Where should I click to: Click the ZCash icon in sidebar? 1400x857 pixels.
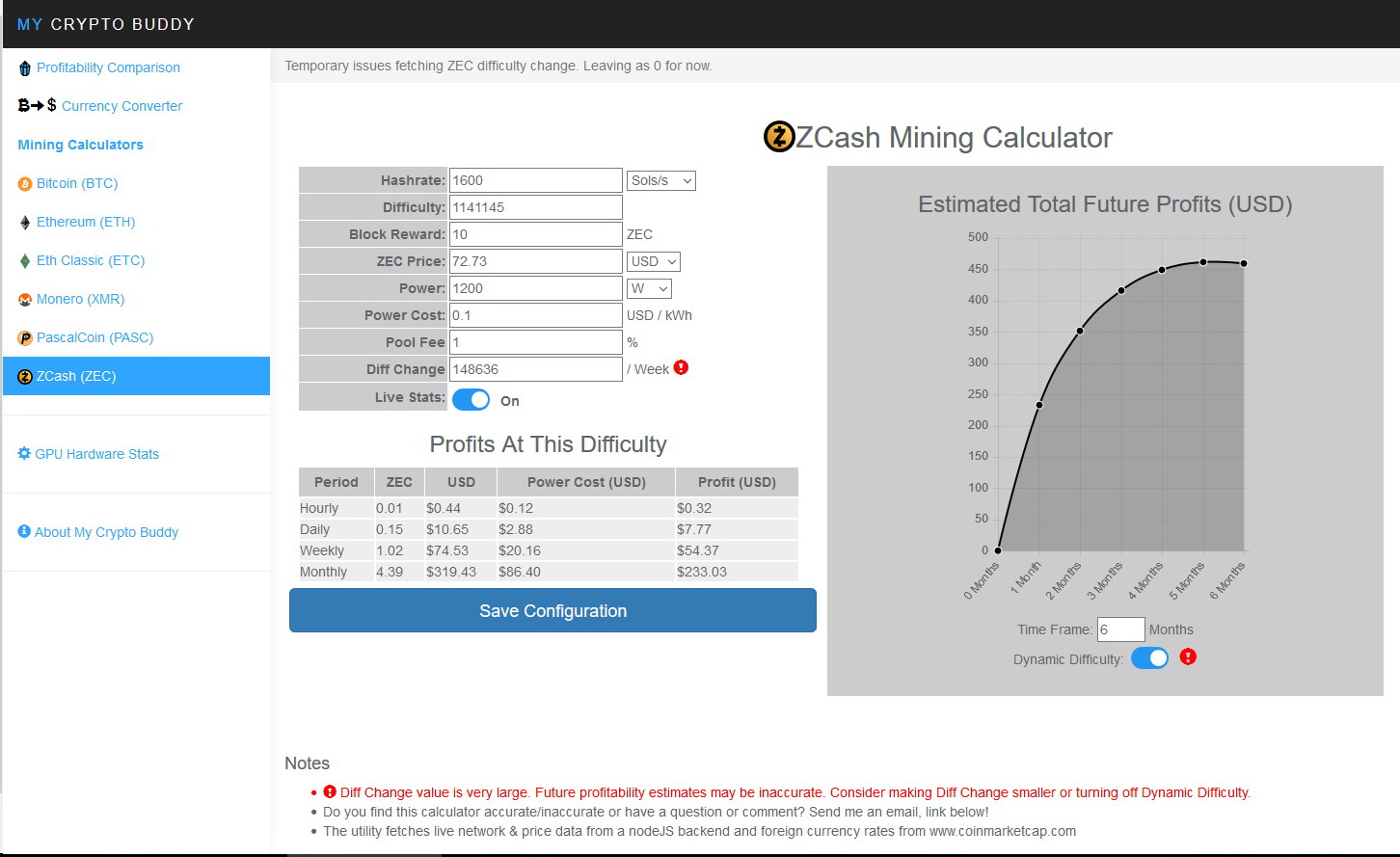25,377
